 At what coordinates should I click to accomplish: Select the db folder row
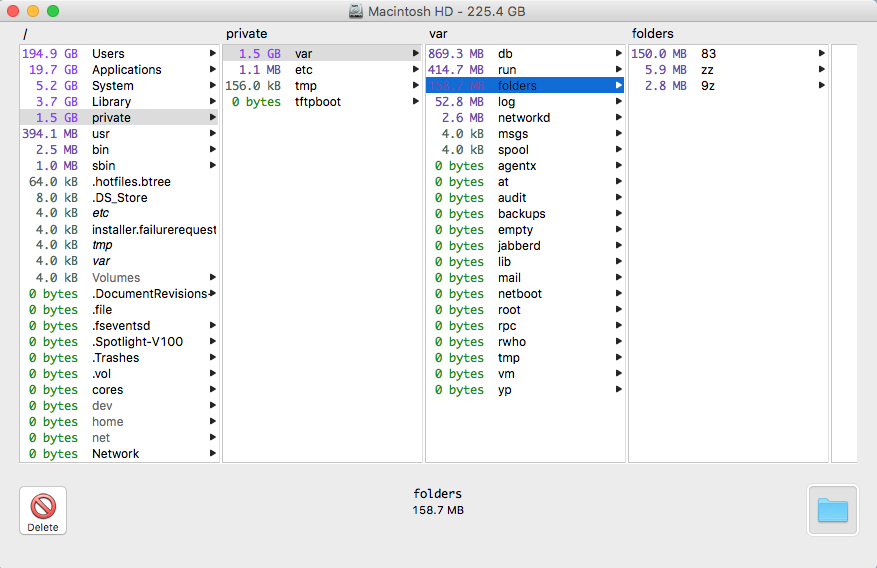click(x=525, y=54)
